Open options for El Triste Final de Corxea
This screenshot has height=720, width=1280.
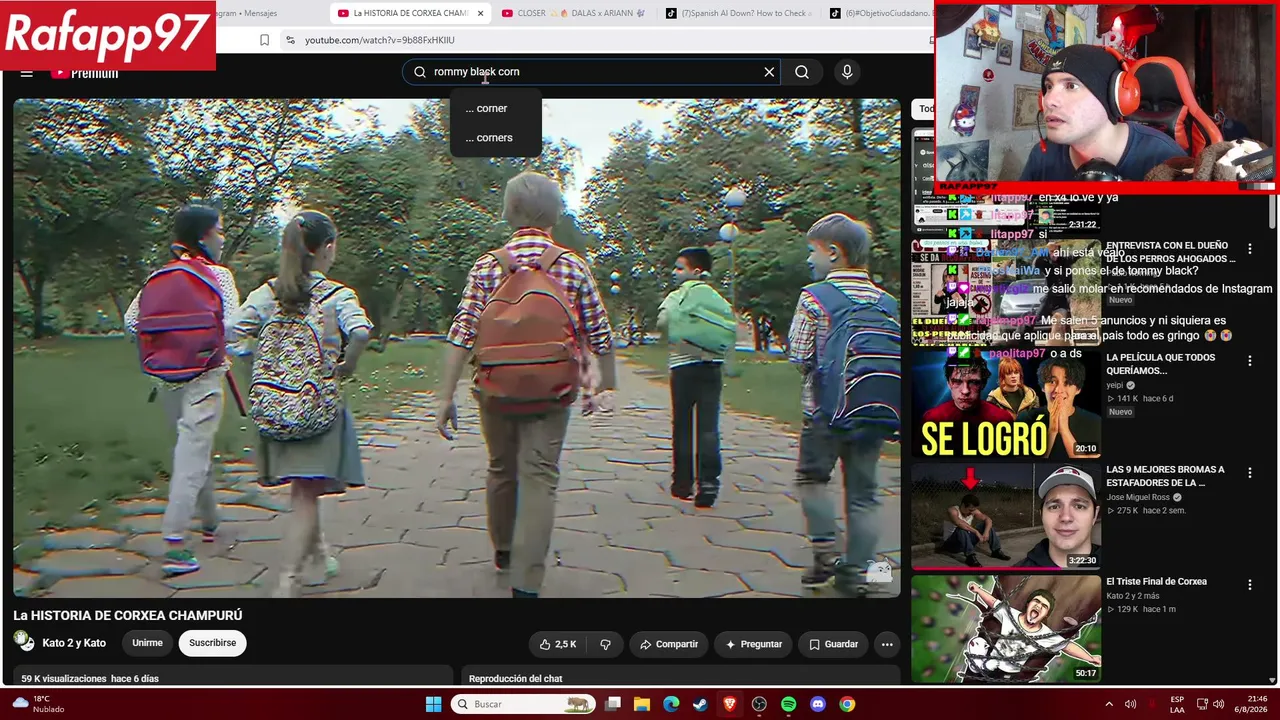[x=1249, y=584]
